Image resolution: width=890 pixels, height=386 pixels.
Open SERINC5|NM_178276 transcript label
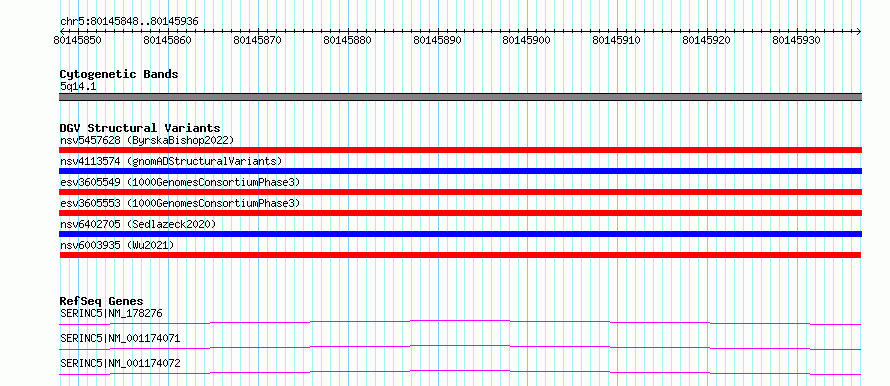click(x=112, y=313)
